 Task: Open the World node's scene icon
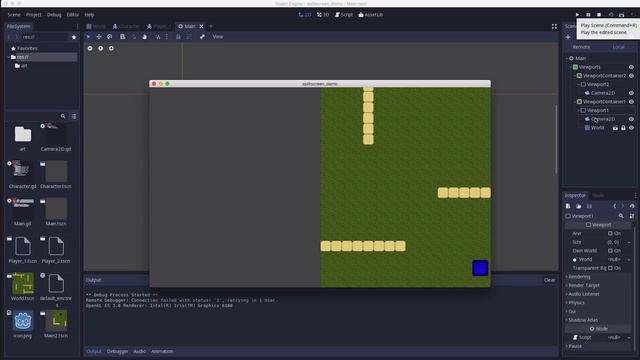(x=615, y=128)
